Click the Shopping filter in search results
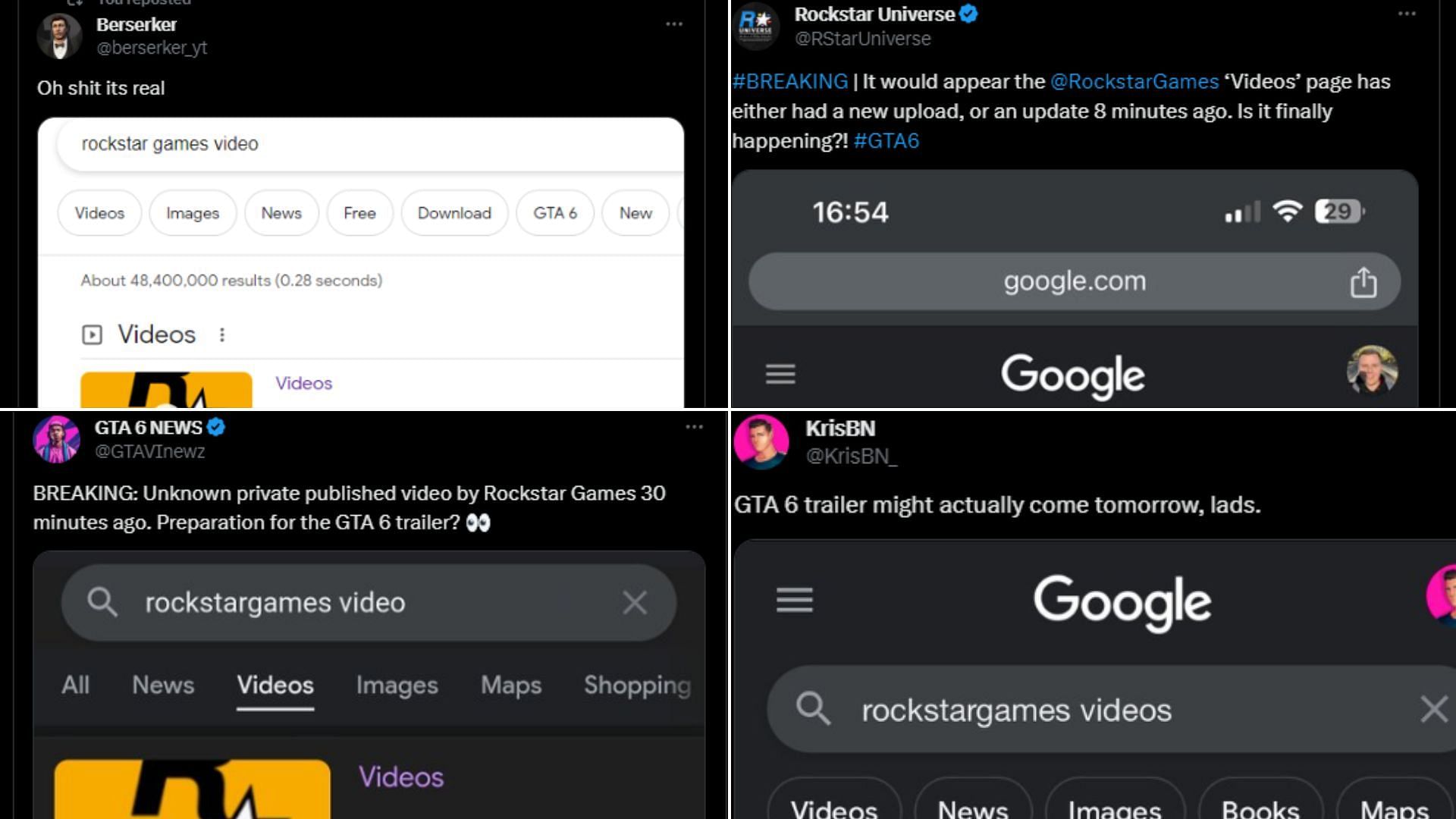Image resolution: width=1456 pixels, height=819 pixels. 639,684
